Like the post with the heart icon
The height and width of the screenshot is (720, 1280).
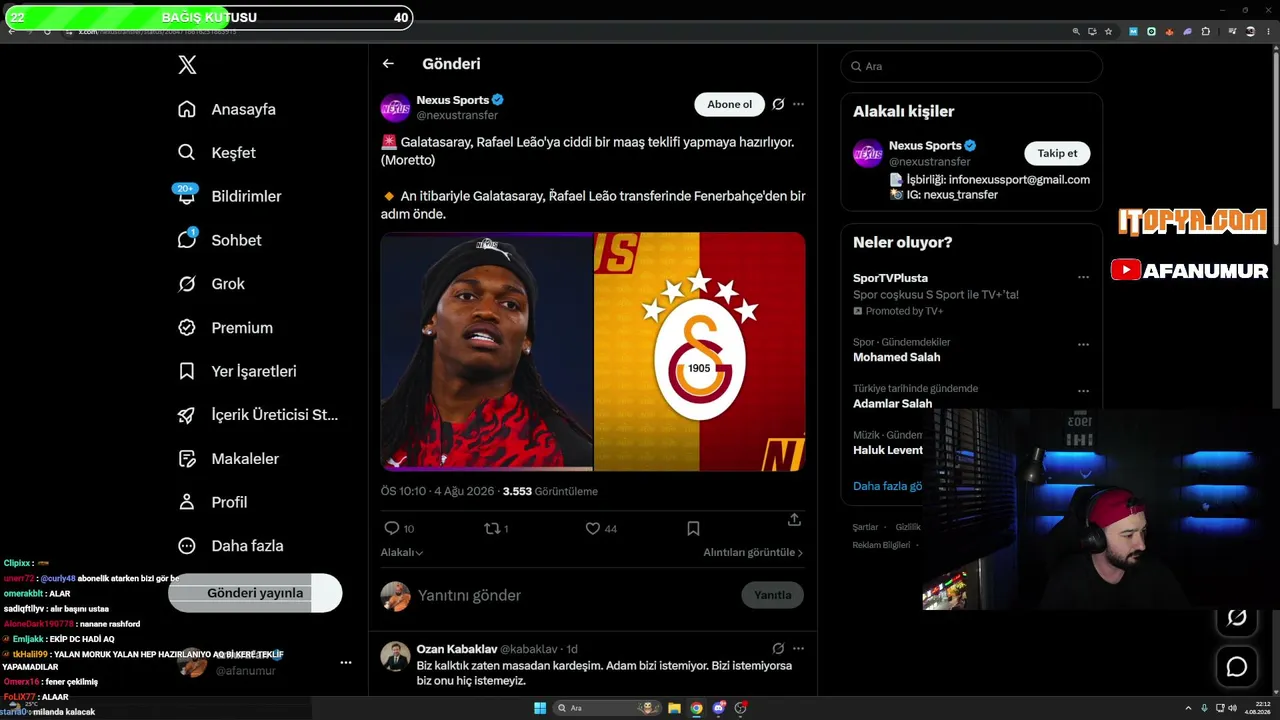pos(592,528)
